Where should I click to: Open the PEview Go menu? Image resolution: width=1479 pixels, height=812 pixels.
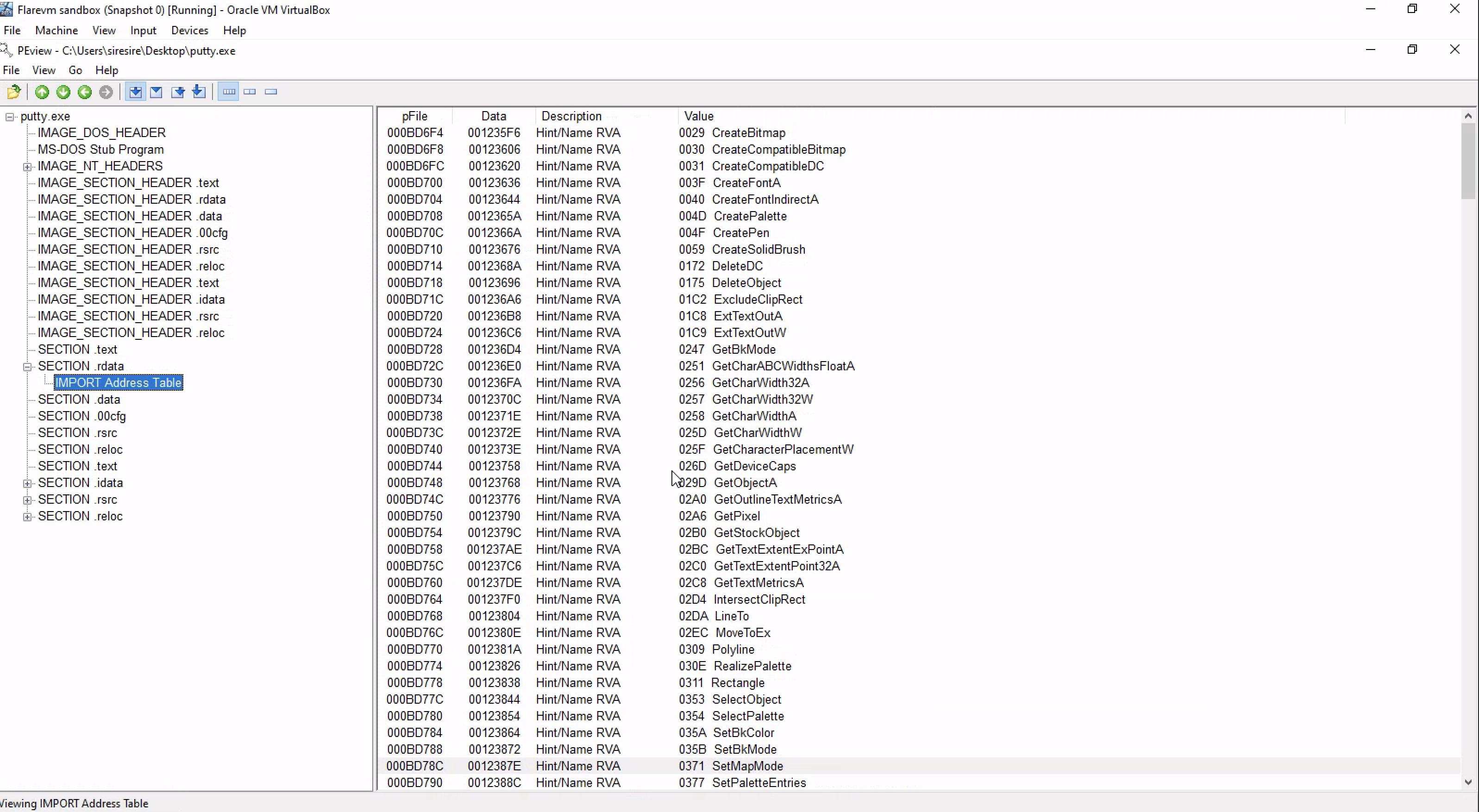point(75,70)
